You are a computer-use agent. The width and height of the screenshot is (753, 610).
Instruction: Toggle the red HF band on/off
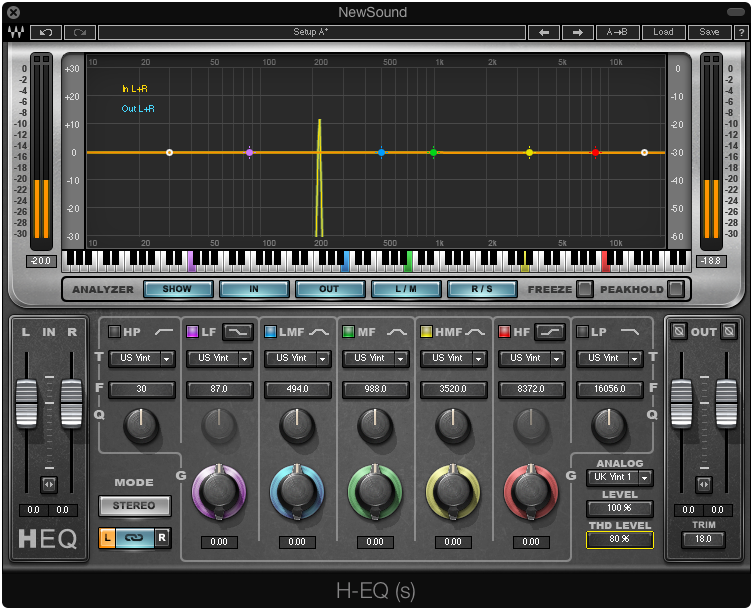(x=504, y=331)
